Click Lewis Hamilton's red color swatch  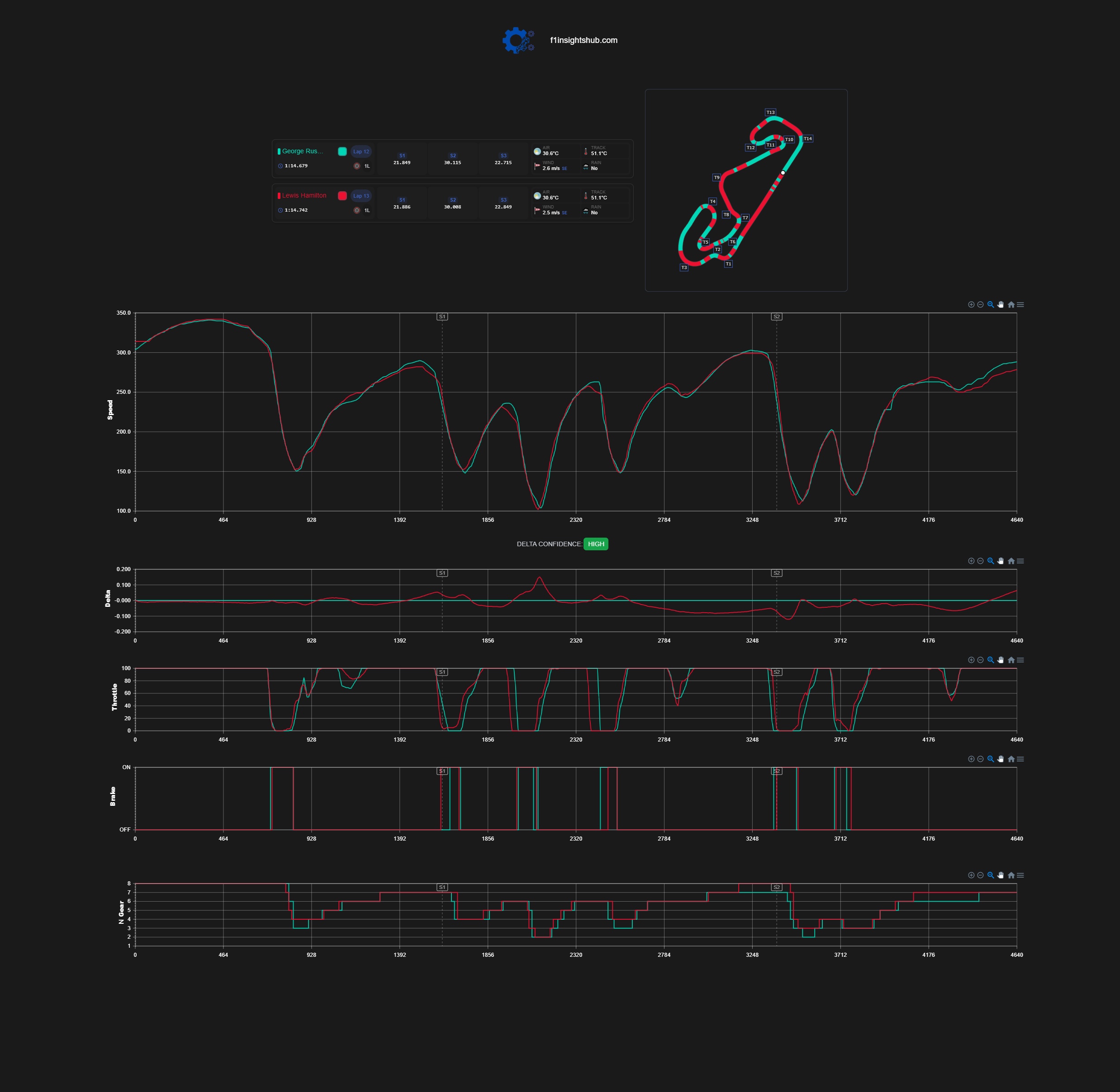point(342,196)
